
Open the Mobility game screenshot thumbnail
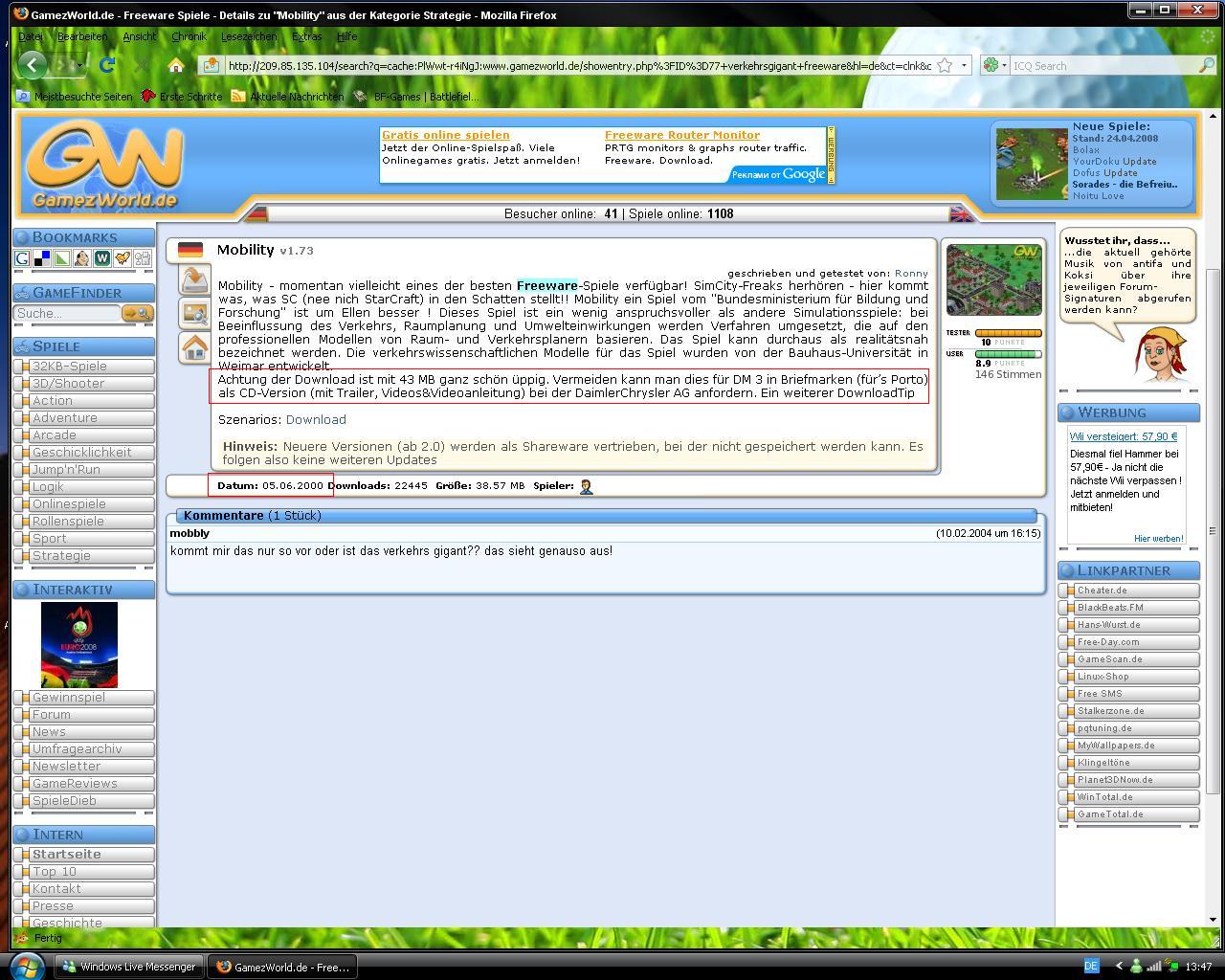pyautogui.click(x=994, y=279)
